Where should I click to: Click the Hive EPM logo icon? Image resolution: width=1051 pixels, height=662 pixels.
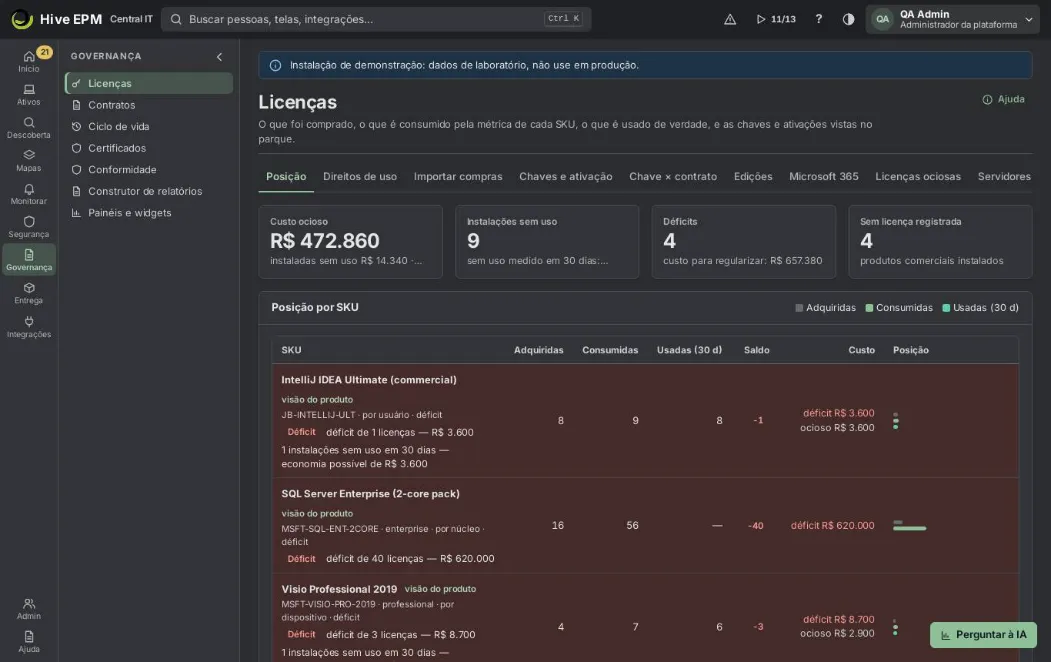click(22, 19)
